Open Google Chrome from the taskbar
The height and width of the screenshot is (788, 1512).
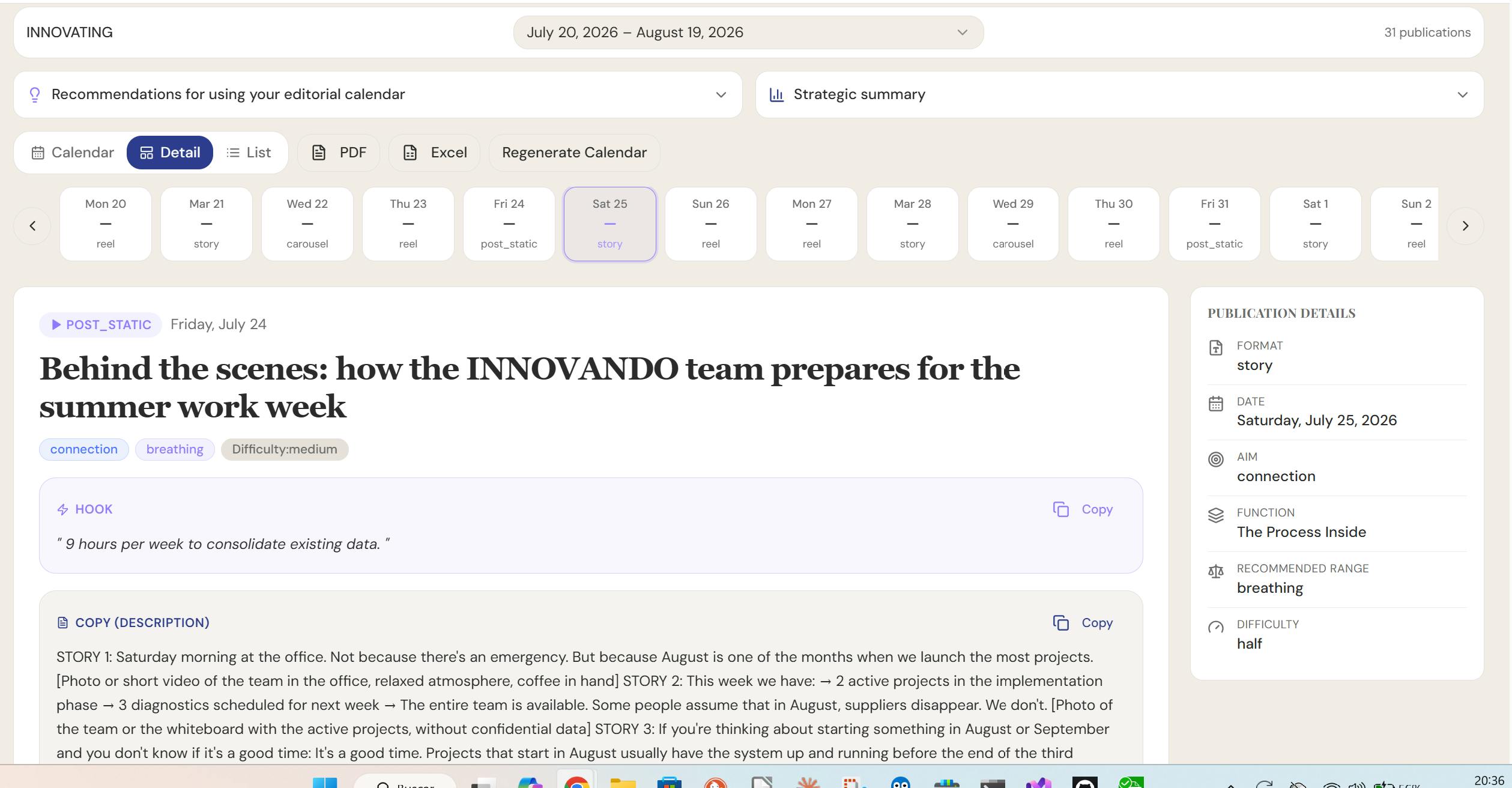point(576,782)
